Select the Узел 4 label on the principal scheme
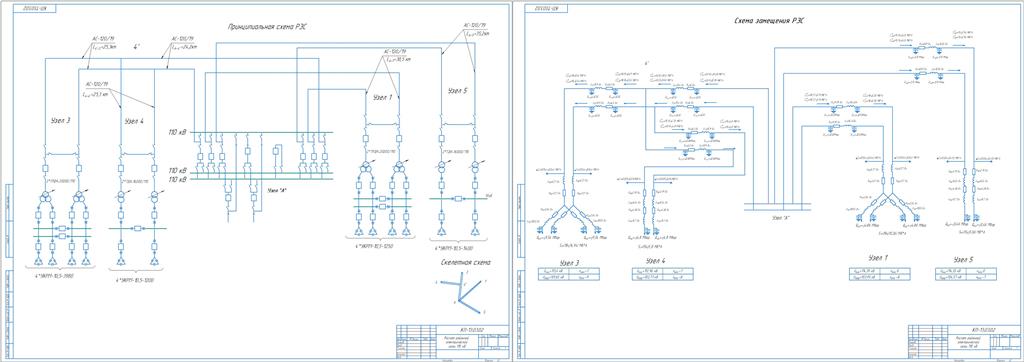This screenshot has width=1024, height=362. pos(134,121)
